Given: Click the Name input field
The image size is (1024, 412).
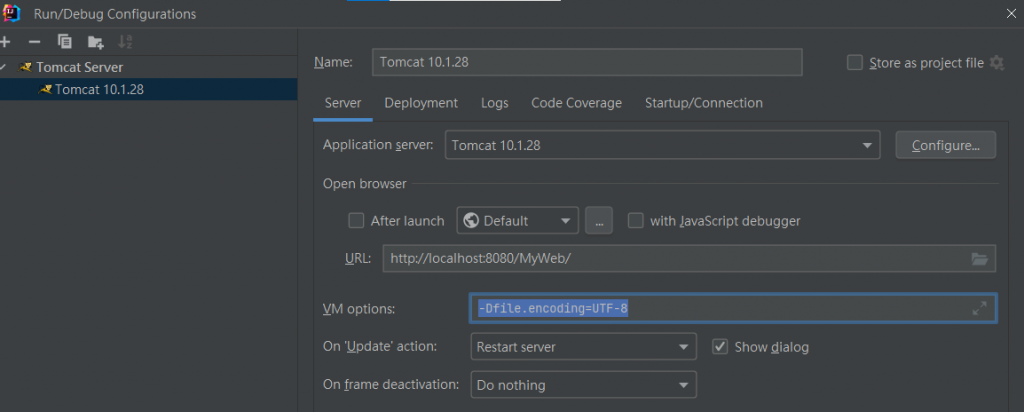Looking at the screenshot, I should (x=587, y=63).
